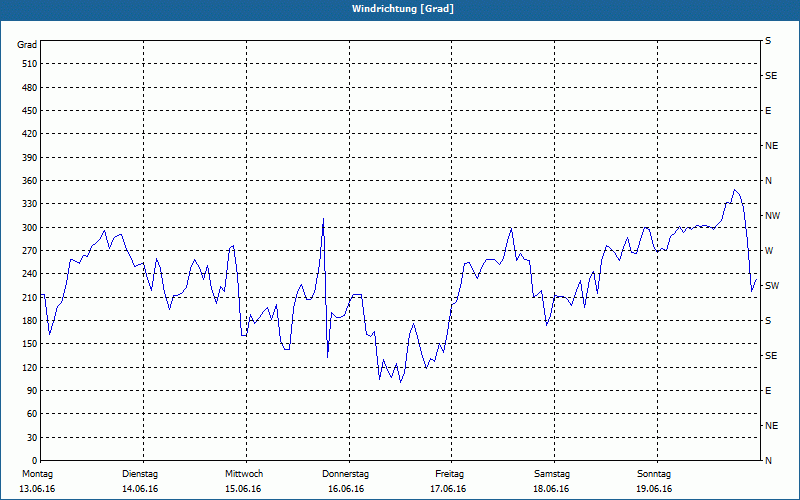Select the E compass label aligned with 450
This screenshot has width=800, height=500.
[768, 111]
